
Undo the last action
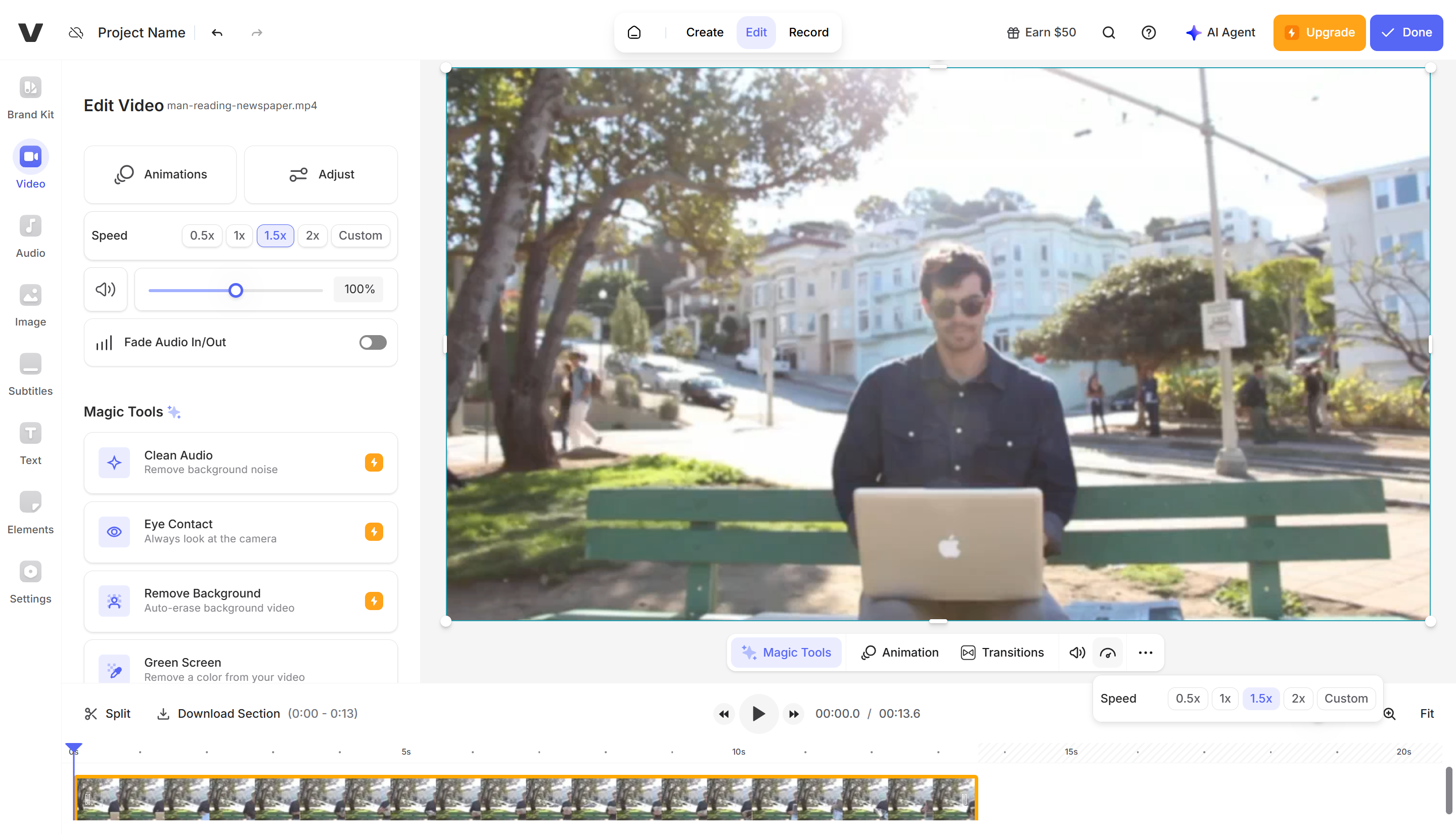[217, 33]
